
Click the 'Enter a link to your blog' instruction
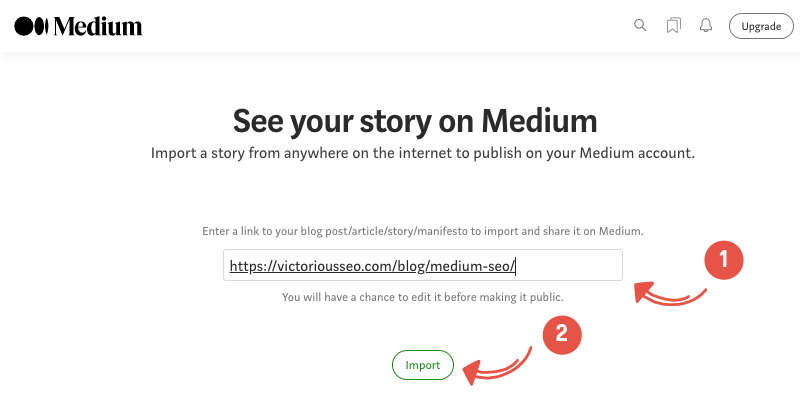tap(422, 231)
